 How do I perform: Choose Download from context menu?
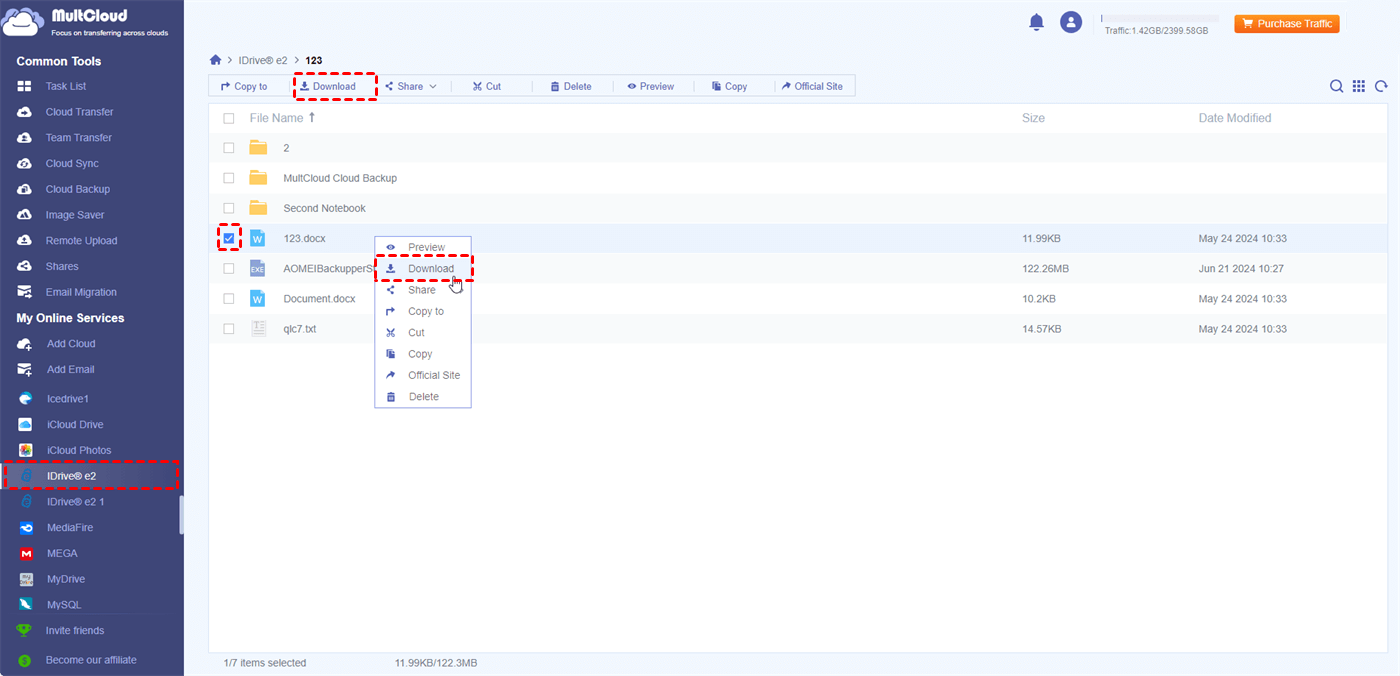coord(430,269)
